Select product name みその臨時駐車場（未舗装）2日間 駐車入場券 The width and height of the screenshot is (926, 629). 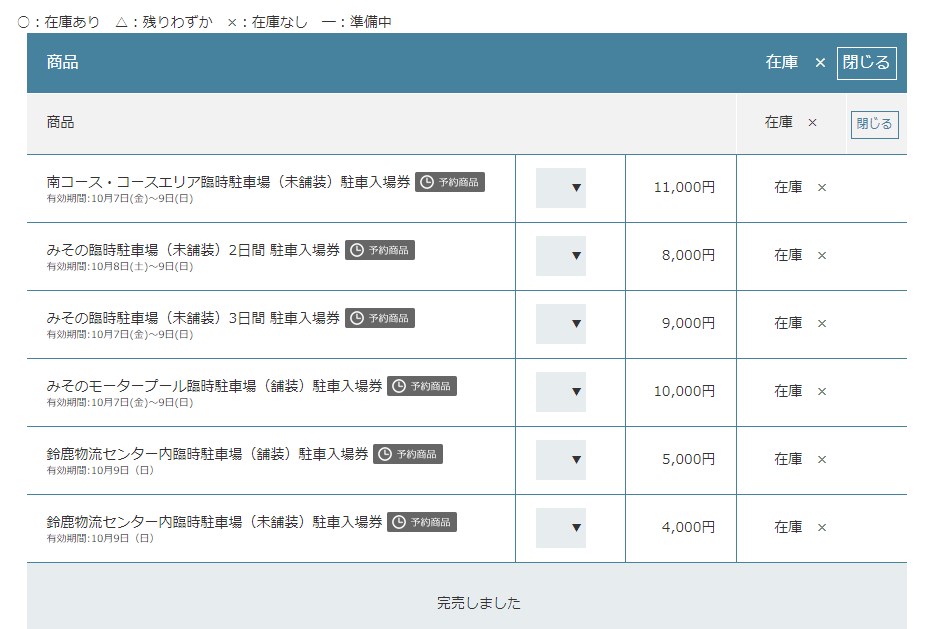(193, 250)
